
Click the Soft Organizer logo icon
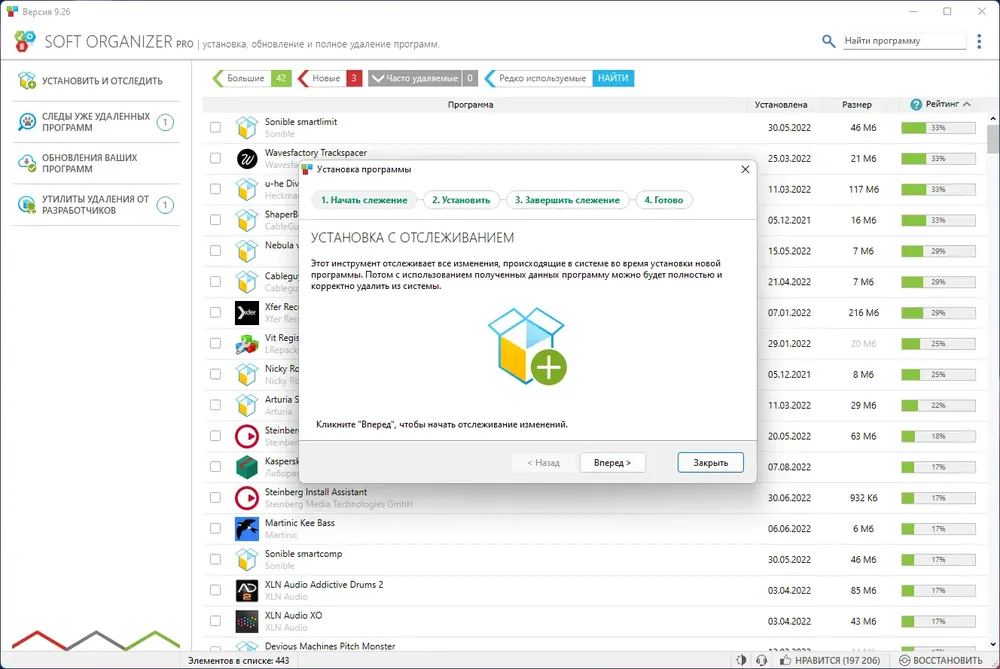point(25,41)
